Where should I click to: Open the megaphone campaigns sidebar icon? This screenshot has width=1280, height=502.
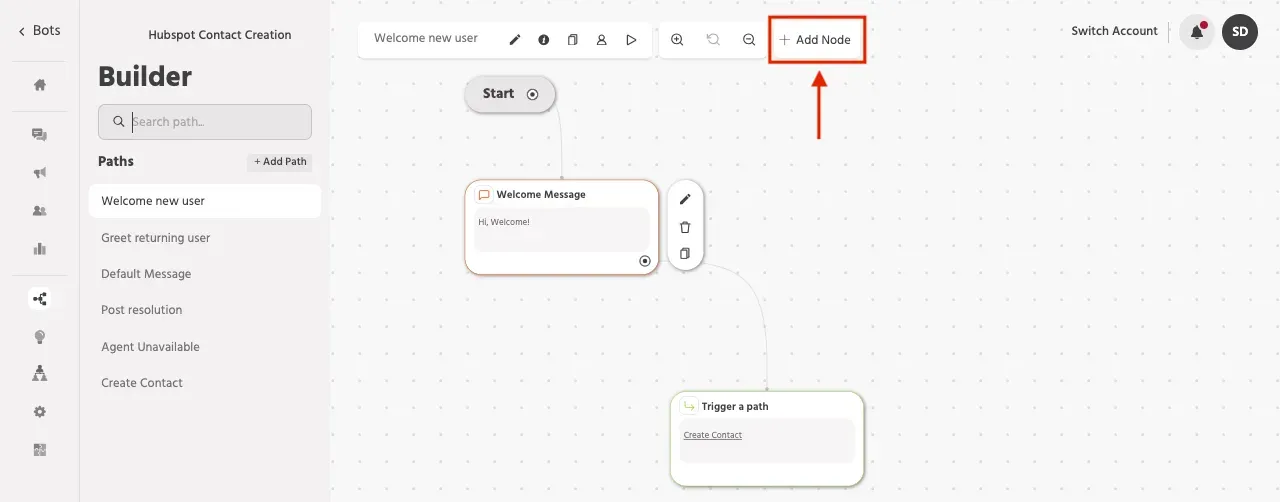40,173
